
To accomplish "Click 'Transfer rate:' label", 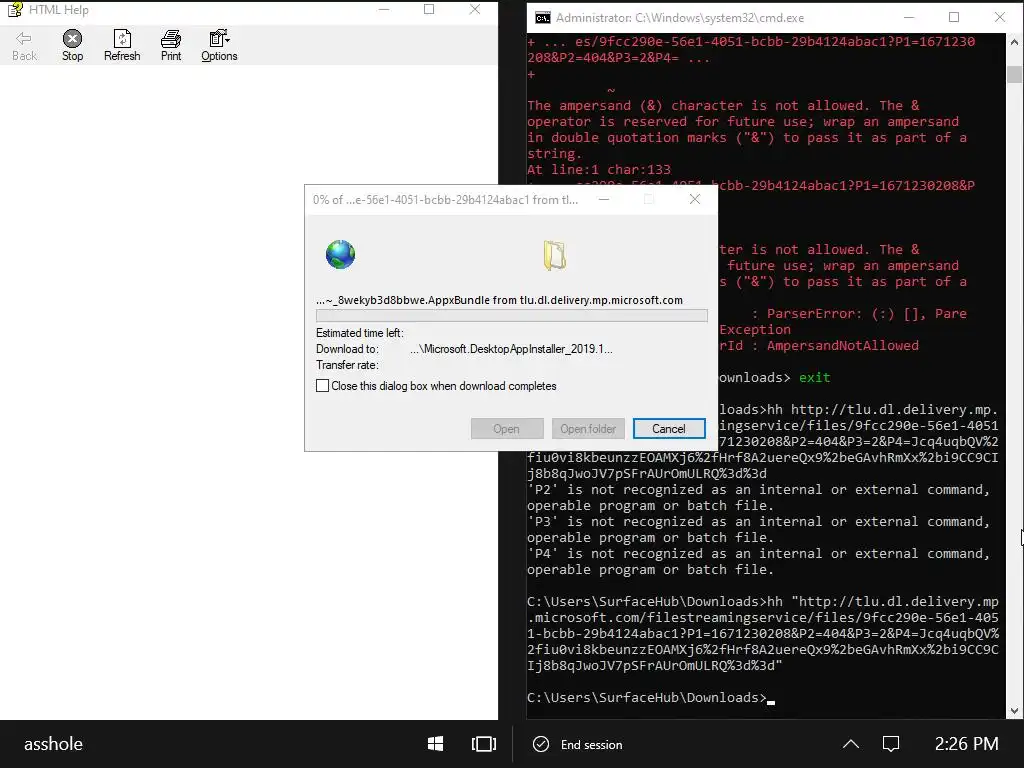I will coord(347,365).
